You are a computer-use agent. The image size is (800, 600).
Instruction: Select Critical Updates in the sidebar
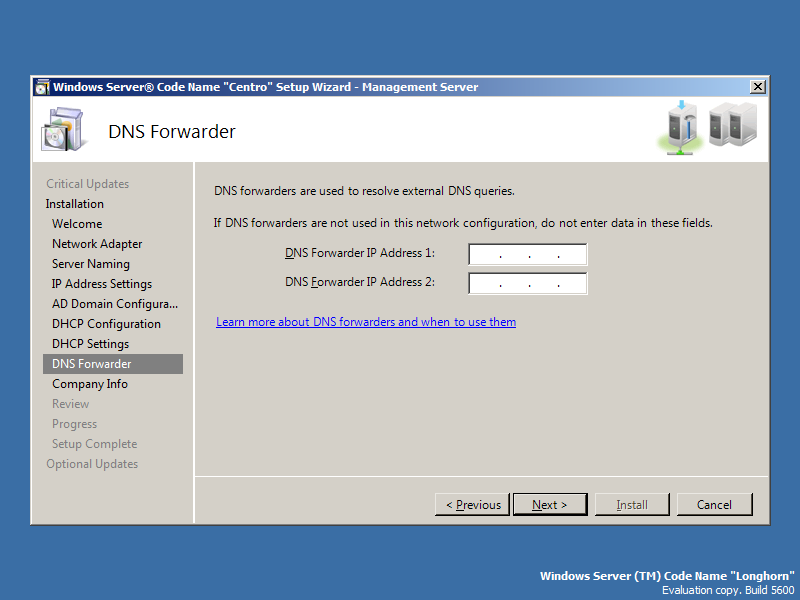coord(87,184)
